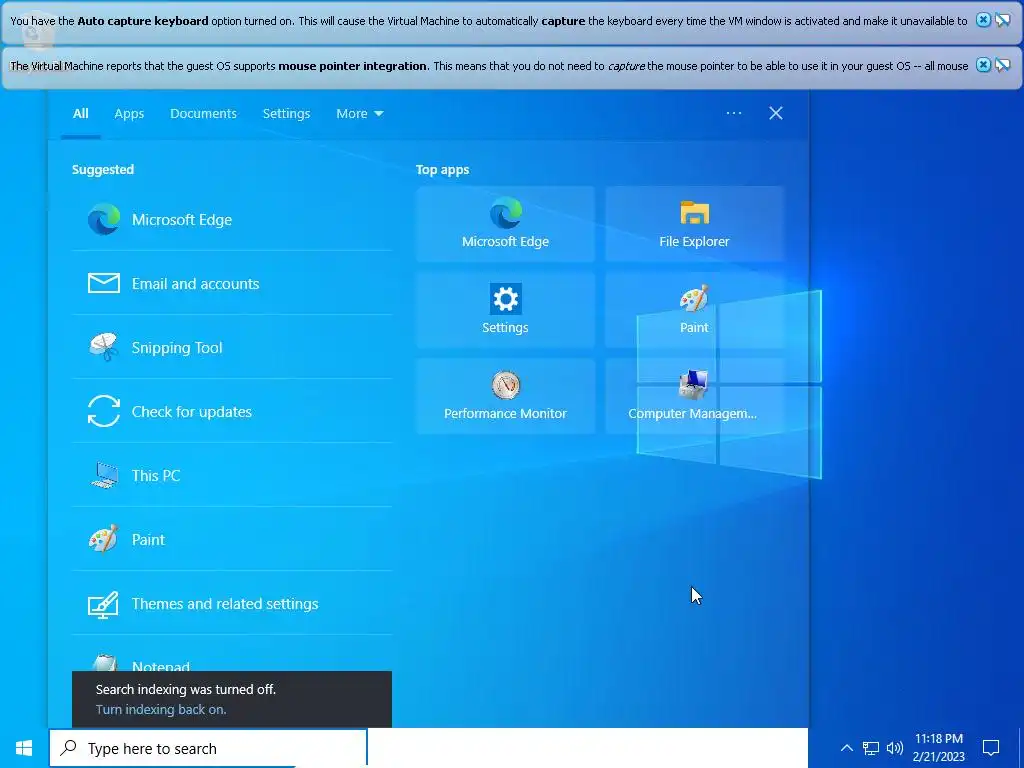Select Check for updates suggestion
The width and height of the screenshot is (1024, 768).
[232, 411]
